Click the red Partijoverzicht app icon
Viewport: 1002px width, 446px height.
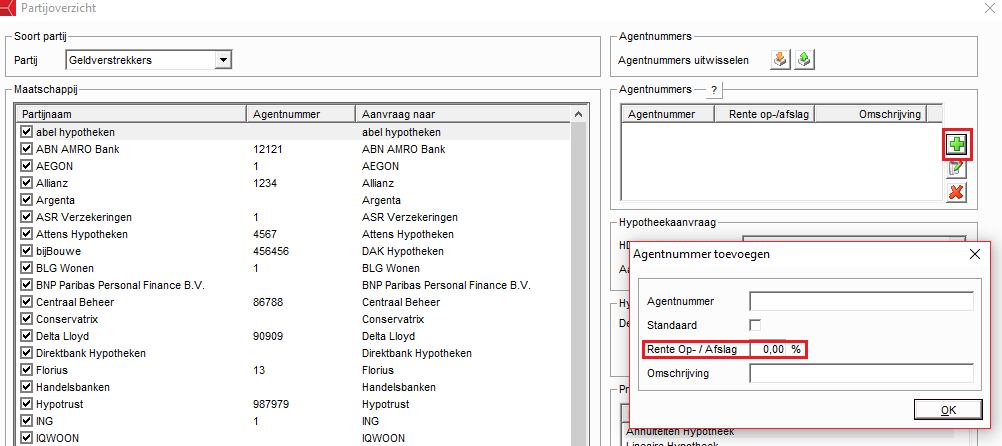point(8,8)
